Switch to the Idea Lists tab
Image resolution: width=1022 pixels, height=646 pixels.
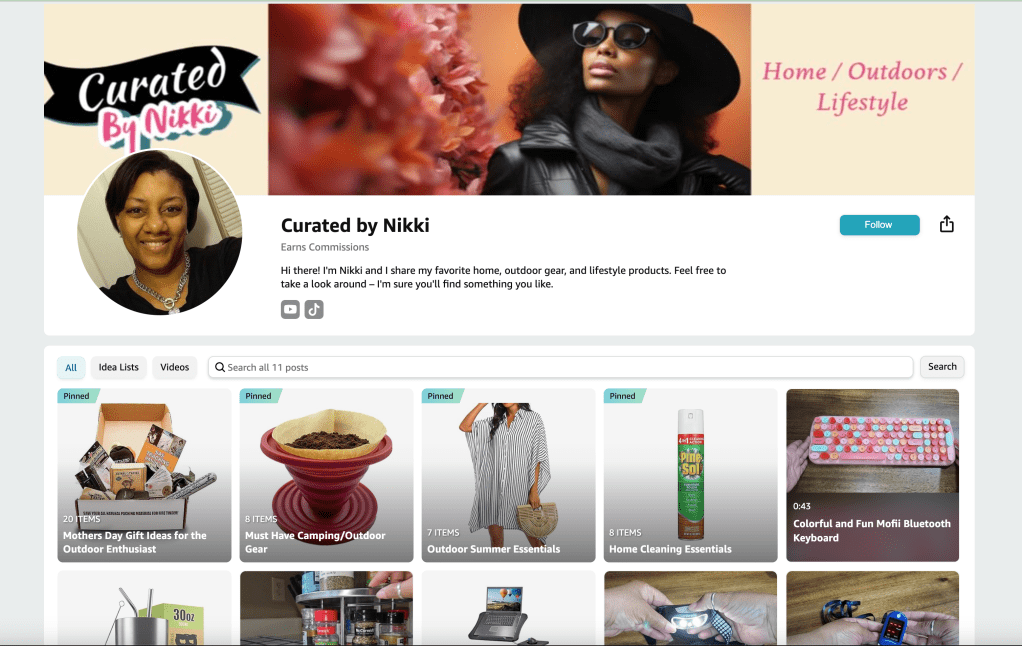119,367
